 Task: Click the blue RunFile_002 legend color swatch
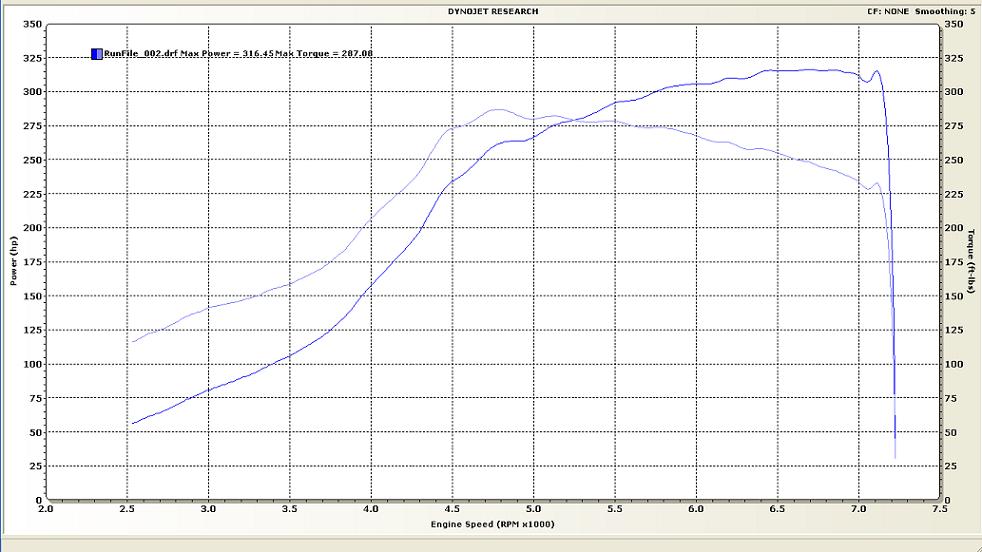point(96,54)
